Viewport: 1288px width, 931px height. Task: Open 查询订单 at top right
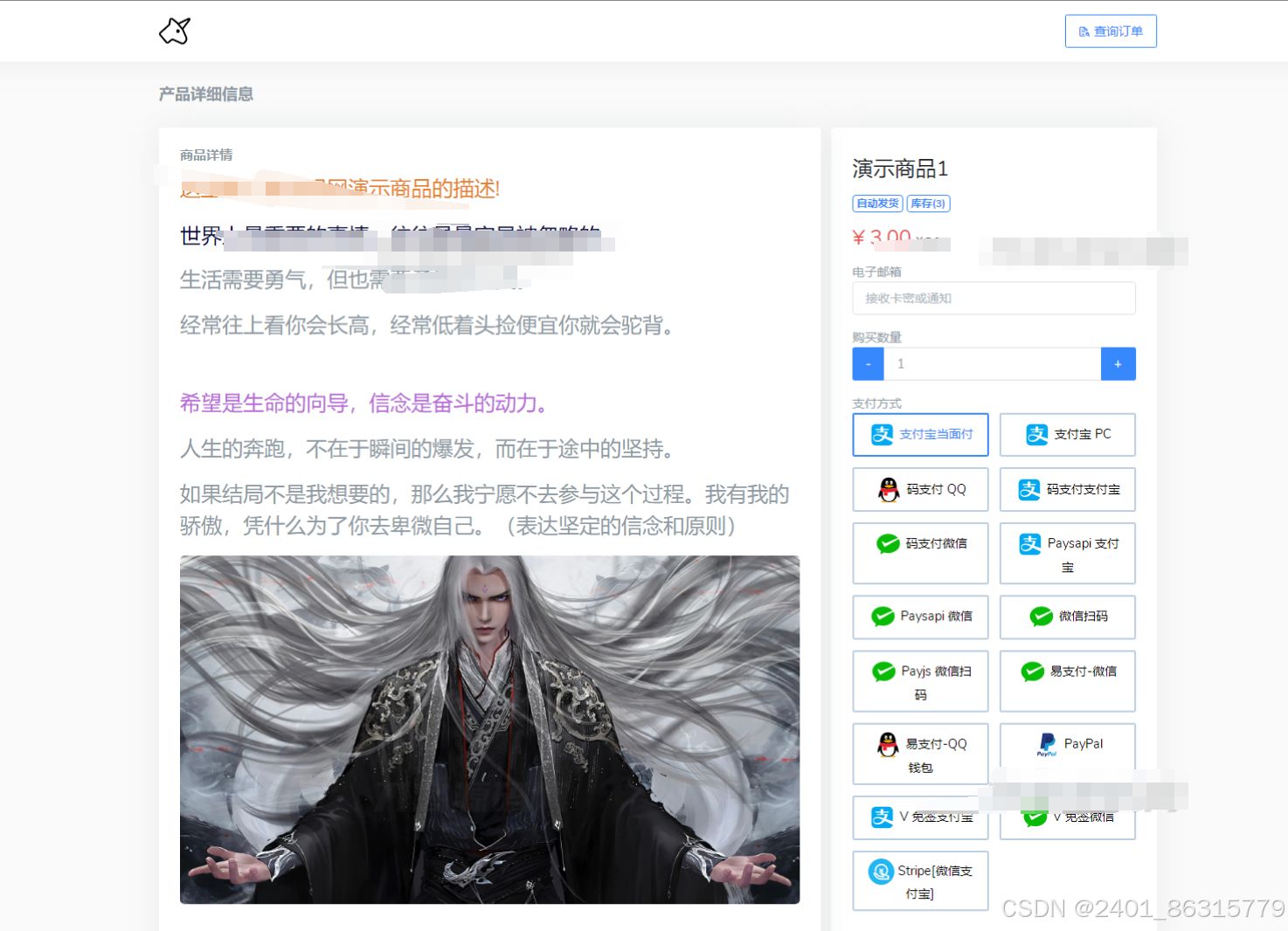click(1111, 30)
